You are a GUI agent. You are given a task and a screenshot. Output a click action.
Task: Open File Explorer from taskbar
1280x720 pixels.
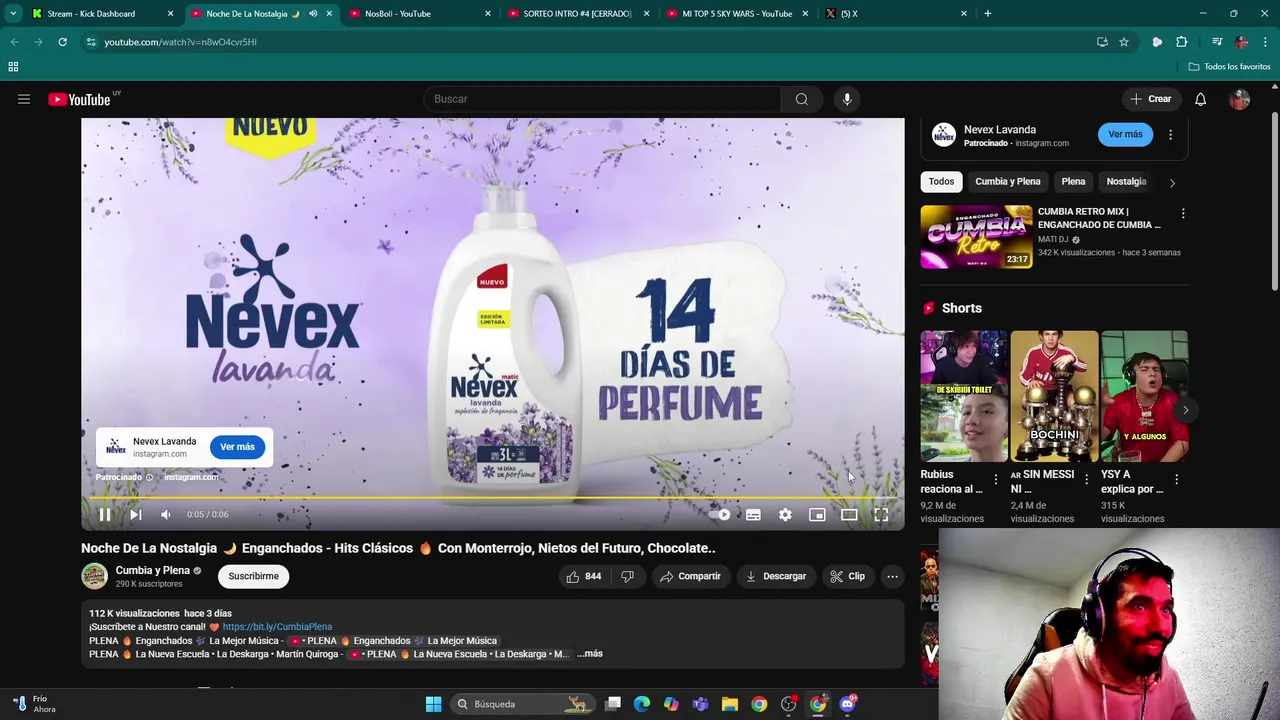tap(730, 704)
